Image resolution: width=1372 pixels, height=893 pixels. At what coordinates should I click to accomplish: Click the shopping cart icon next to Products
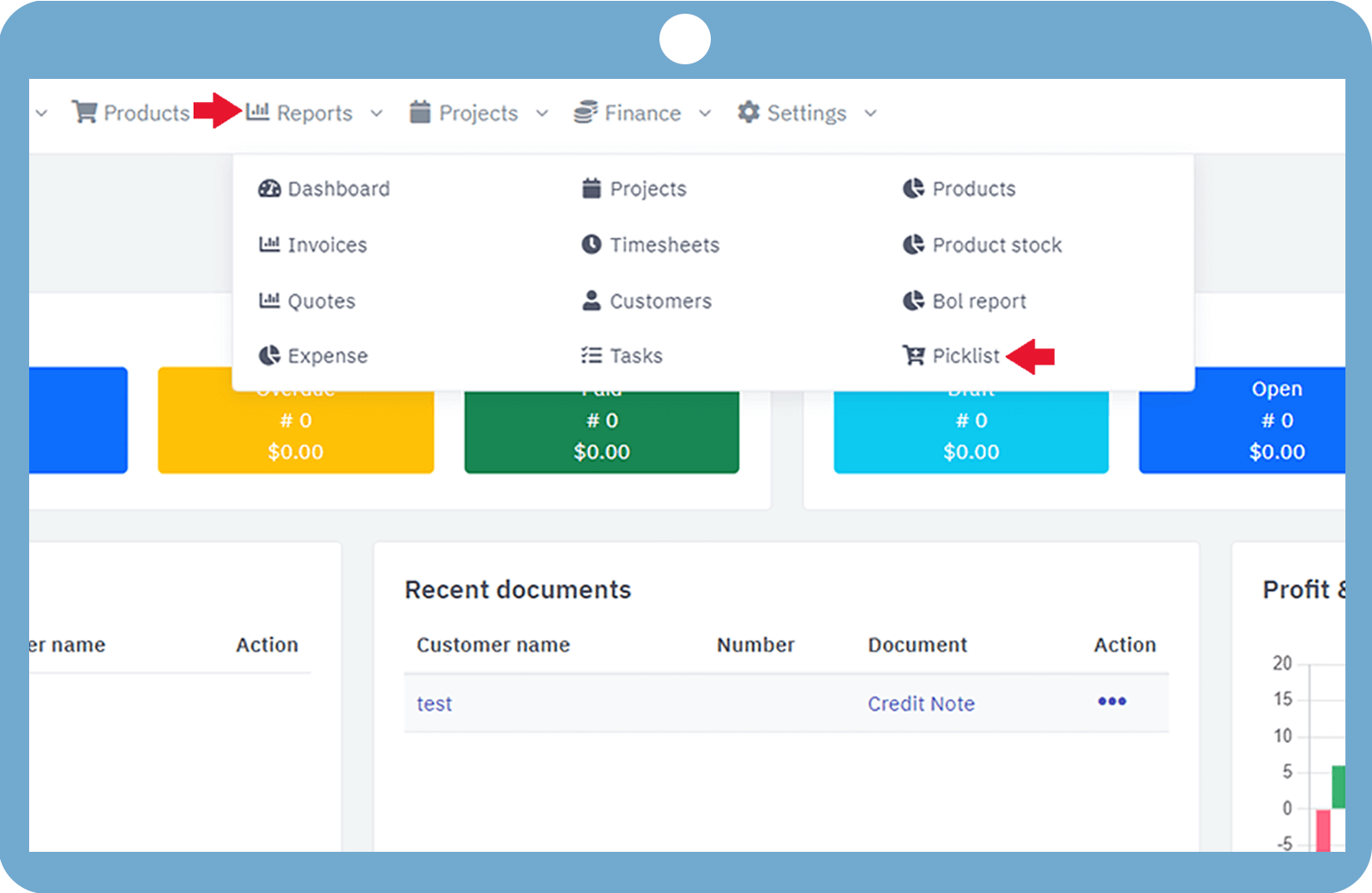(86, 112)
